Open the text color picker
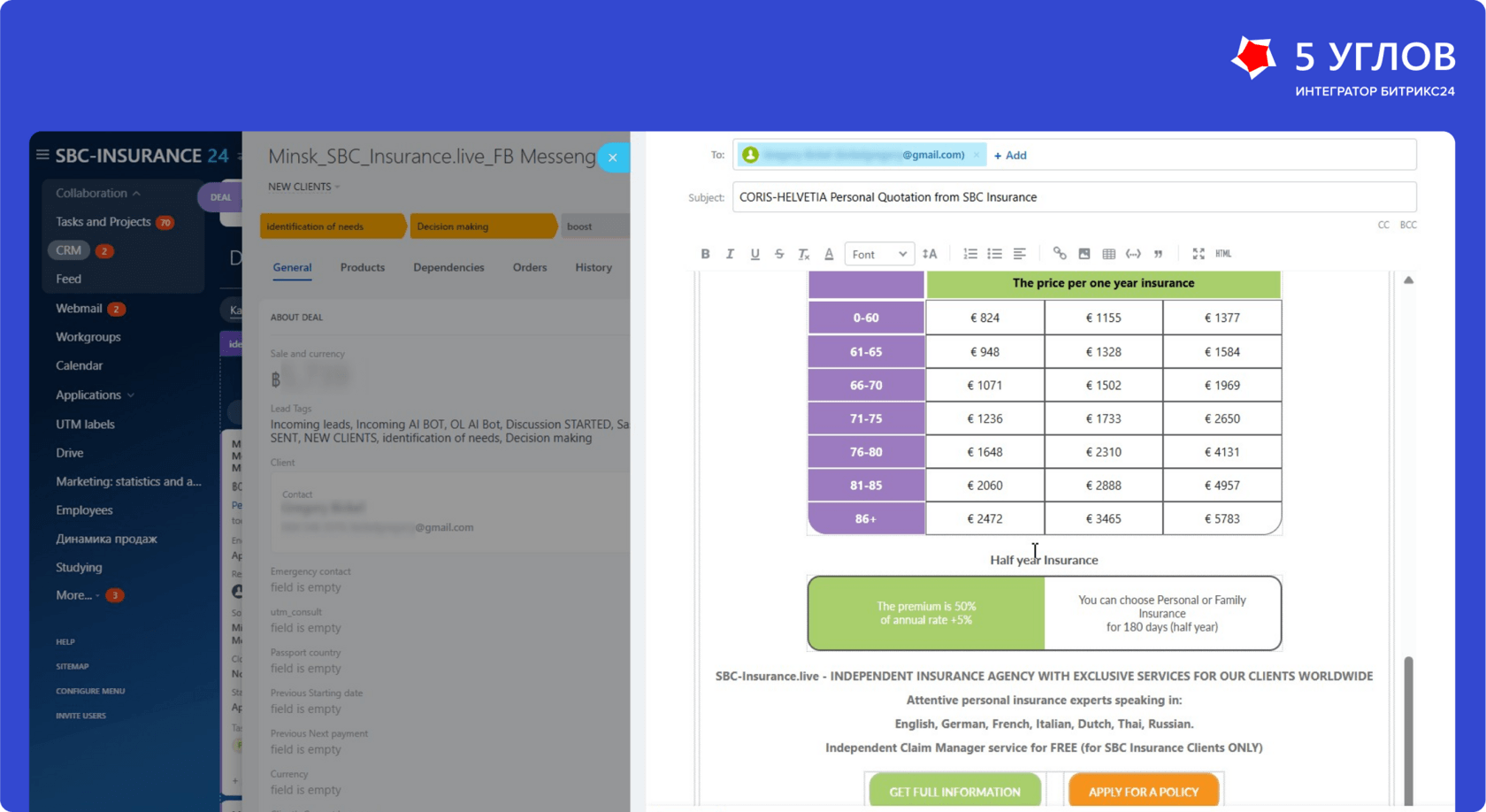1486x812 pixels. pyautogui.click(x=829, y=254)
